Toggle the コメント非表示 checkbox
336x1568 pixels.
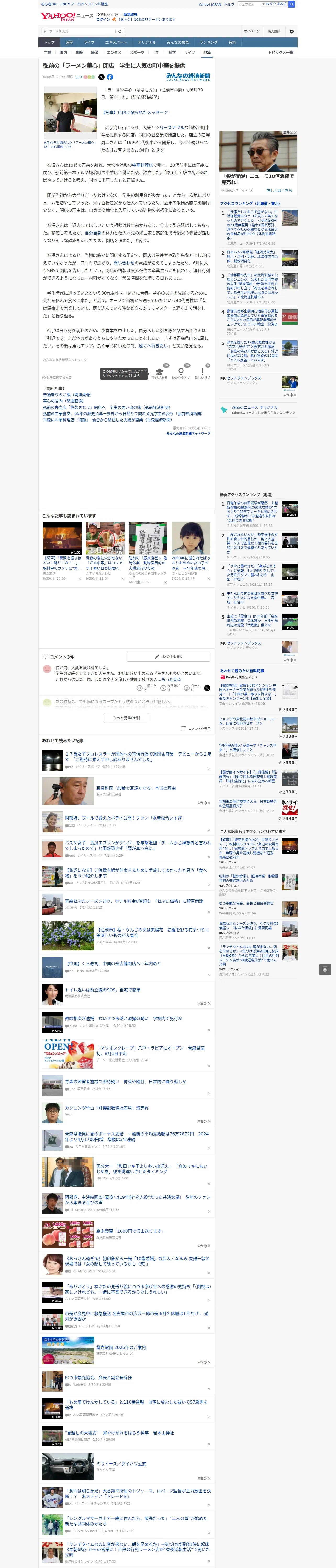coord(183,729)
